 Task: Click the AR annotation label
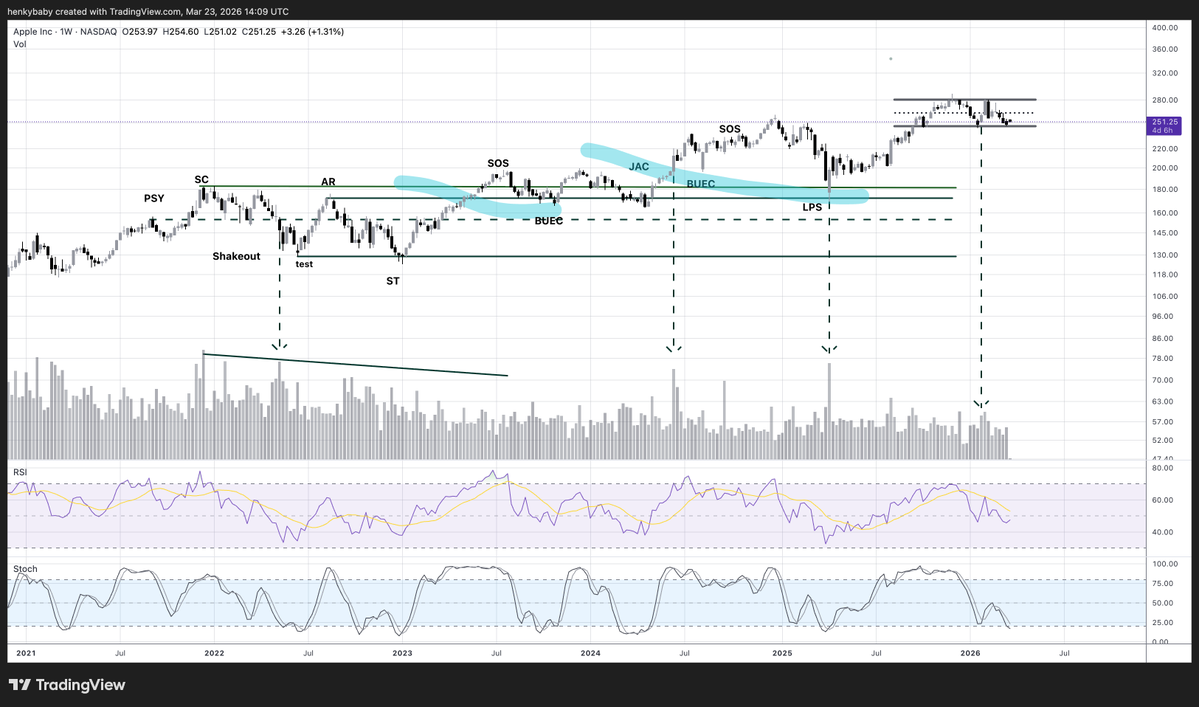click(328, 182)
